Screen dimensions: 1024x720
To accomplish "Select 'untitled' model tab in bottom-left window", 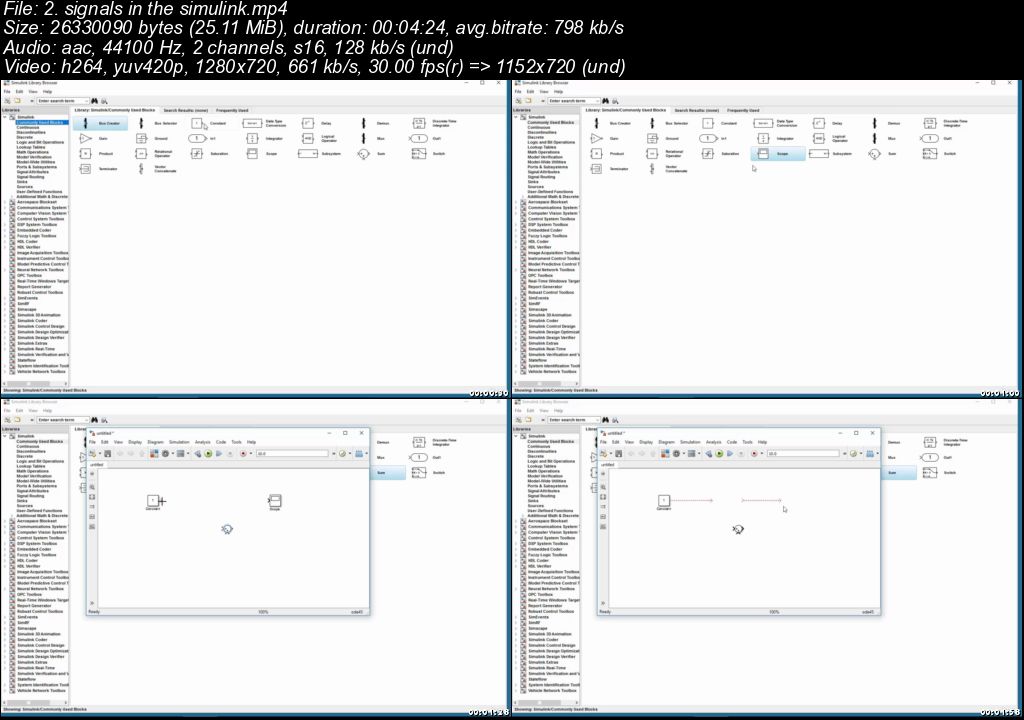I will tap(97, 465).
